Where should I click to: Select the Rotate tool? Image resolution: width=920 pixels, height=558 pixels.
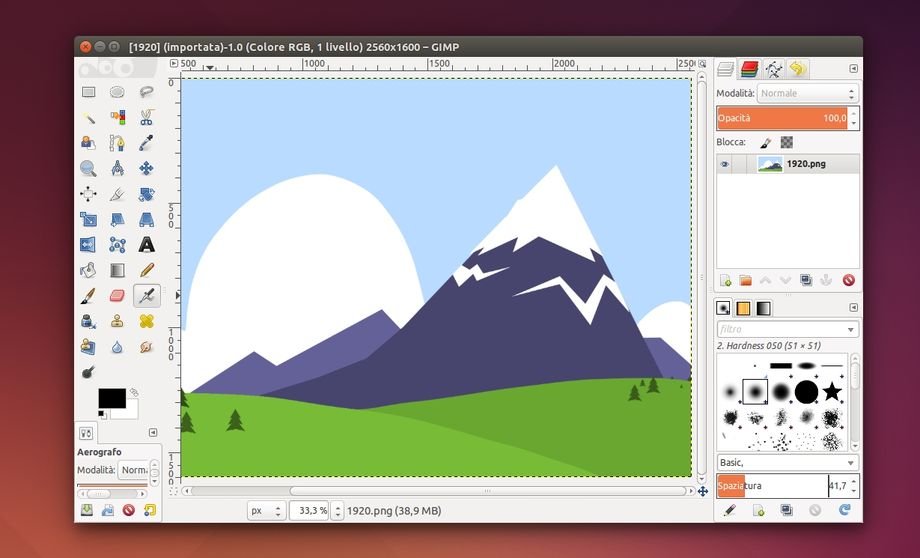(x=146, y=194)
